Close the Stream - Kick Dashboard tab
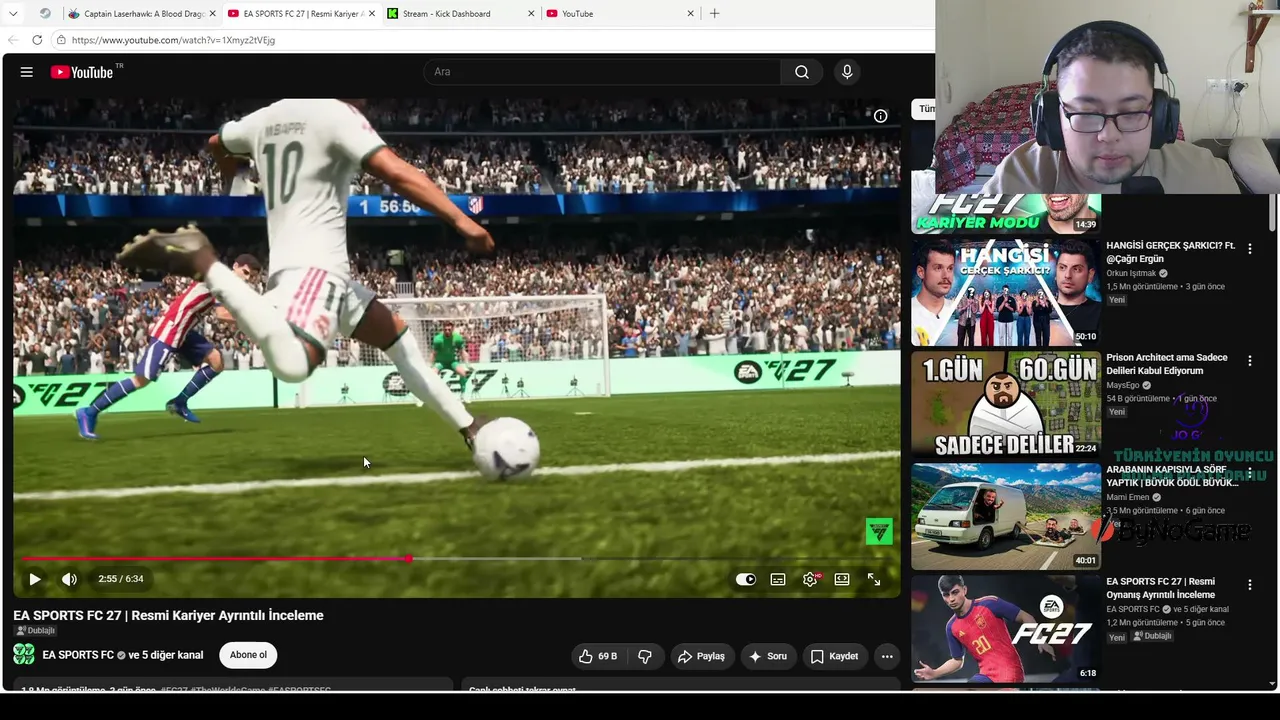The width and height of the screenshot is (1280, 720). click(x=532, y=14)
